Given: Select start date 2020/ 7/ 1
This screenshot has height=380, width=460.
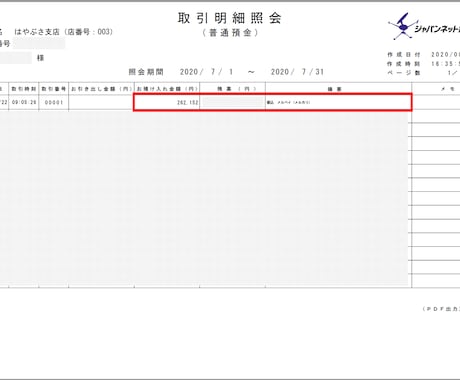Looking at the screenshot, I should point(207,72).
